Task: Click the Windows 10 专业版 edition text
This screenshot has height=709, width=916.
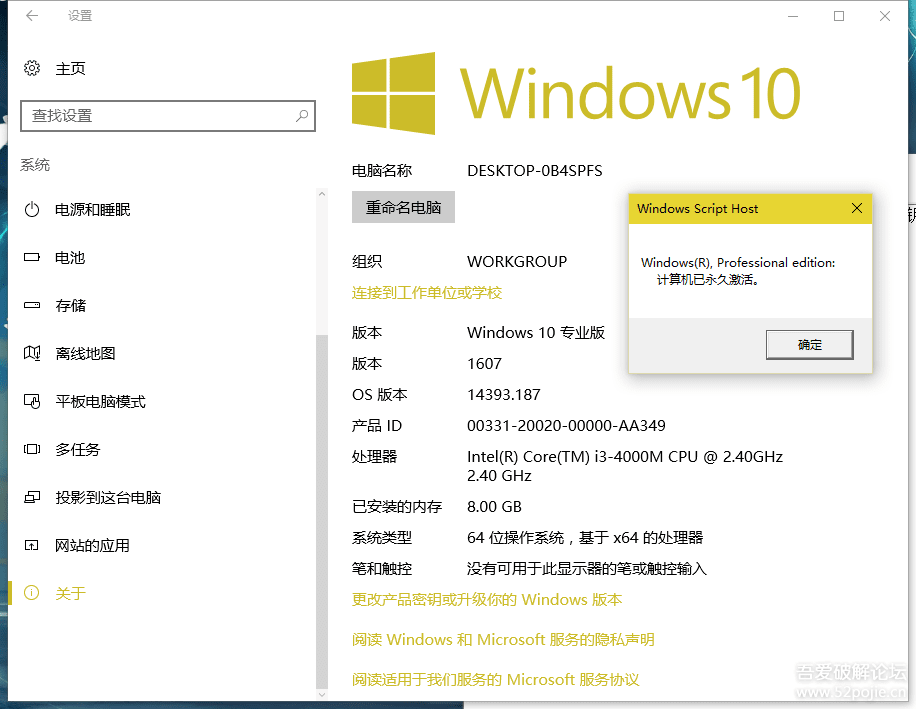Action: pyautogui.click(x=536, y=332)
